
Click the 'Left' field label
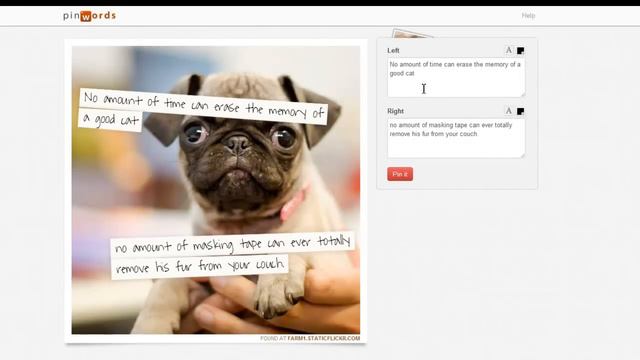point(393,50)
